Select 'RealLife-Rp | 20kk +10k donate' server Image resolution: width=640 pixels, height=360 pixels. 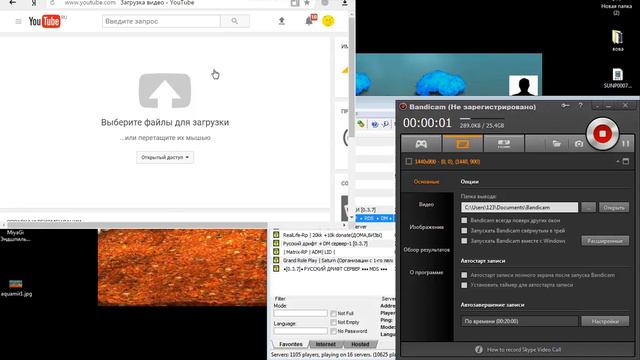pyautogui.click(x=333, y=235)
